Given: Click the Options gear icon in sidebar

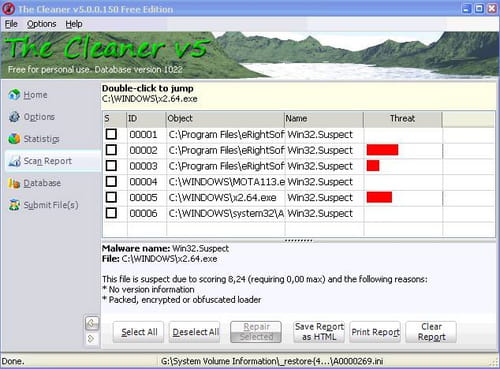Looking at the screenshot, I should (14, 117).
